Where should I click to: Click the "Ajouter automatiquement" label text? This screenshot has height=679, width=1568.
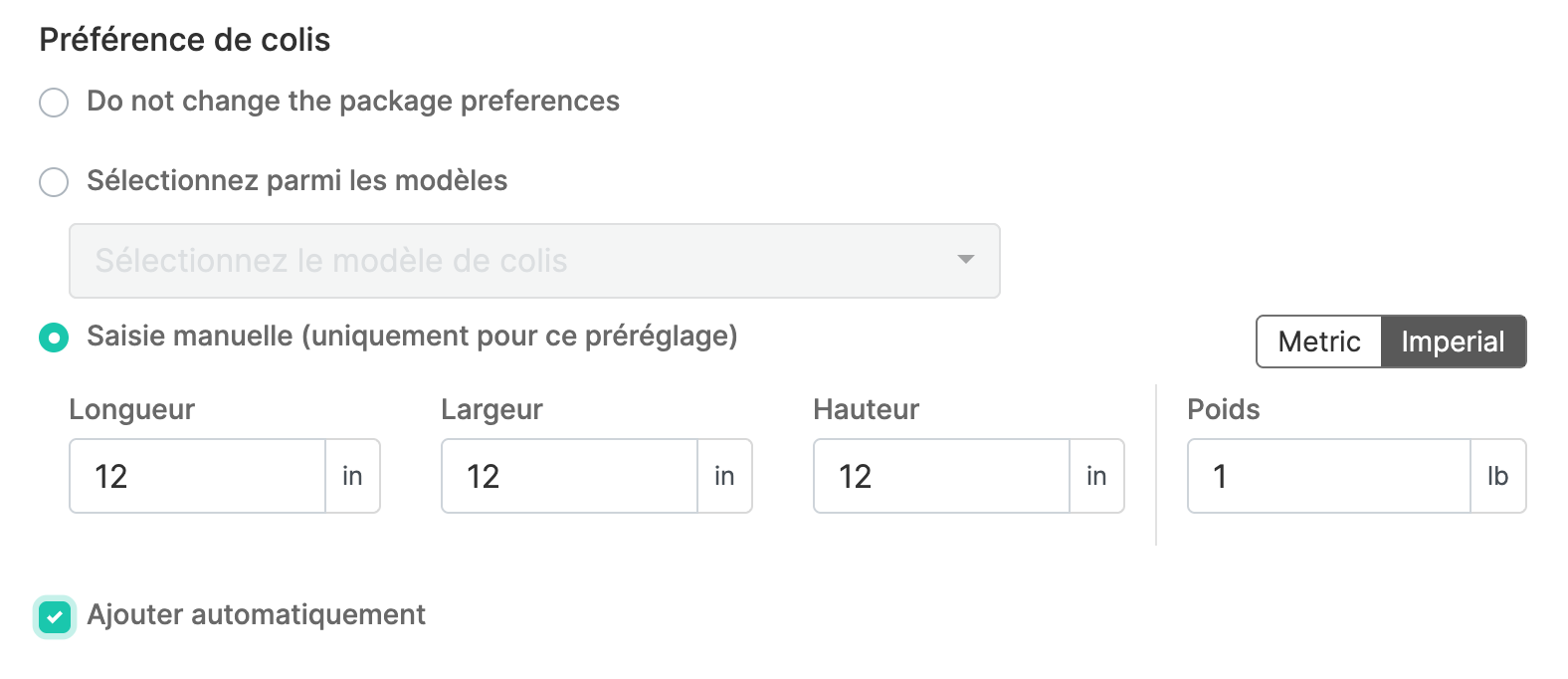click(256, 615)
